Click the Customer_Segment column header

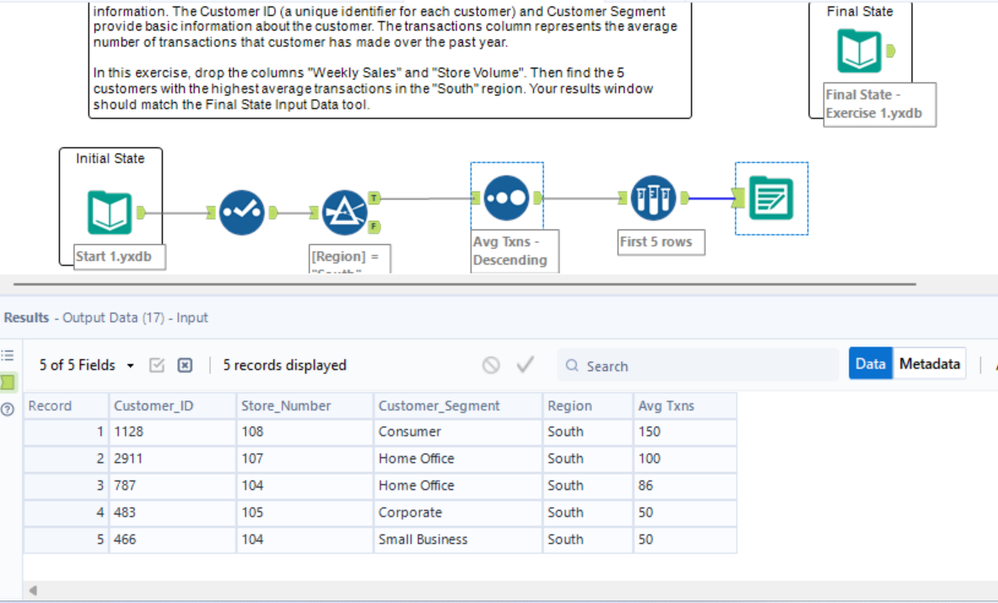[x=458, y=406]
